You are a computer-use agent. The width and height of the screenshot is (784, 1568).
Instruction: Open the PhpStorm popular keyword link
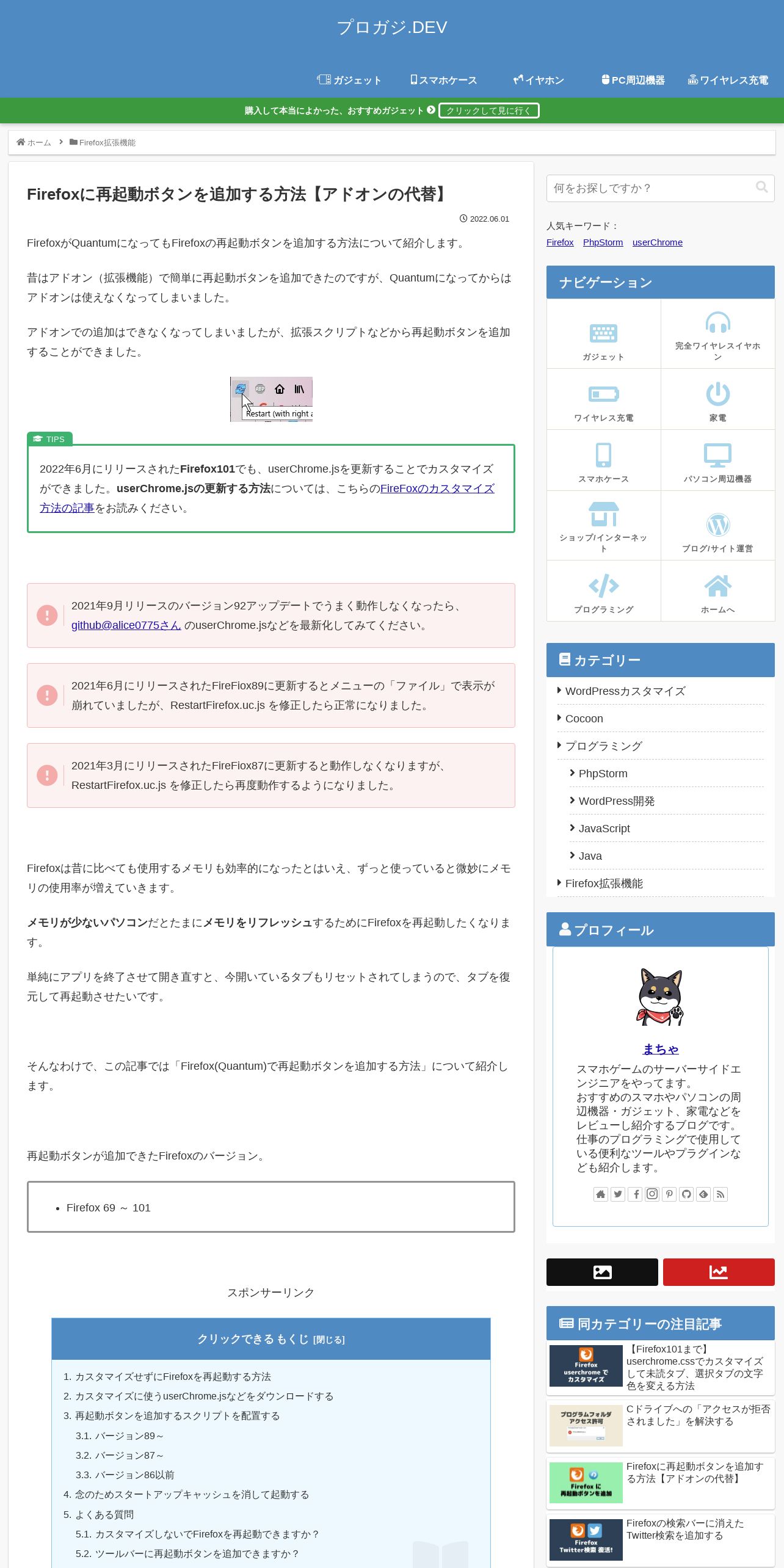pyautogui.click(x=603, y=242)
